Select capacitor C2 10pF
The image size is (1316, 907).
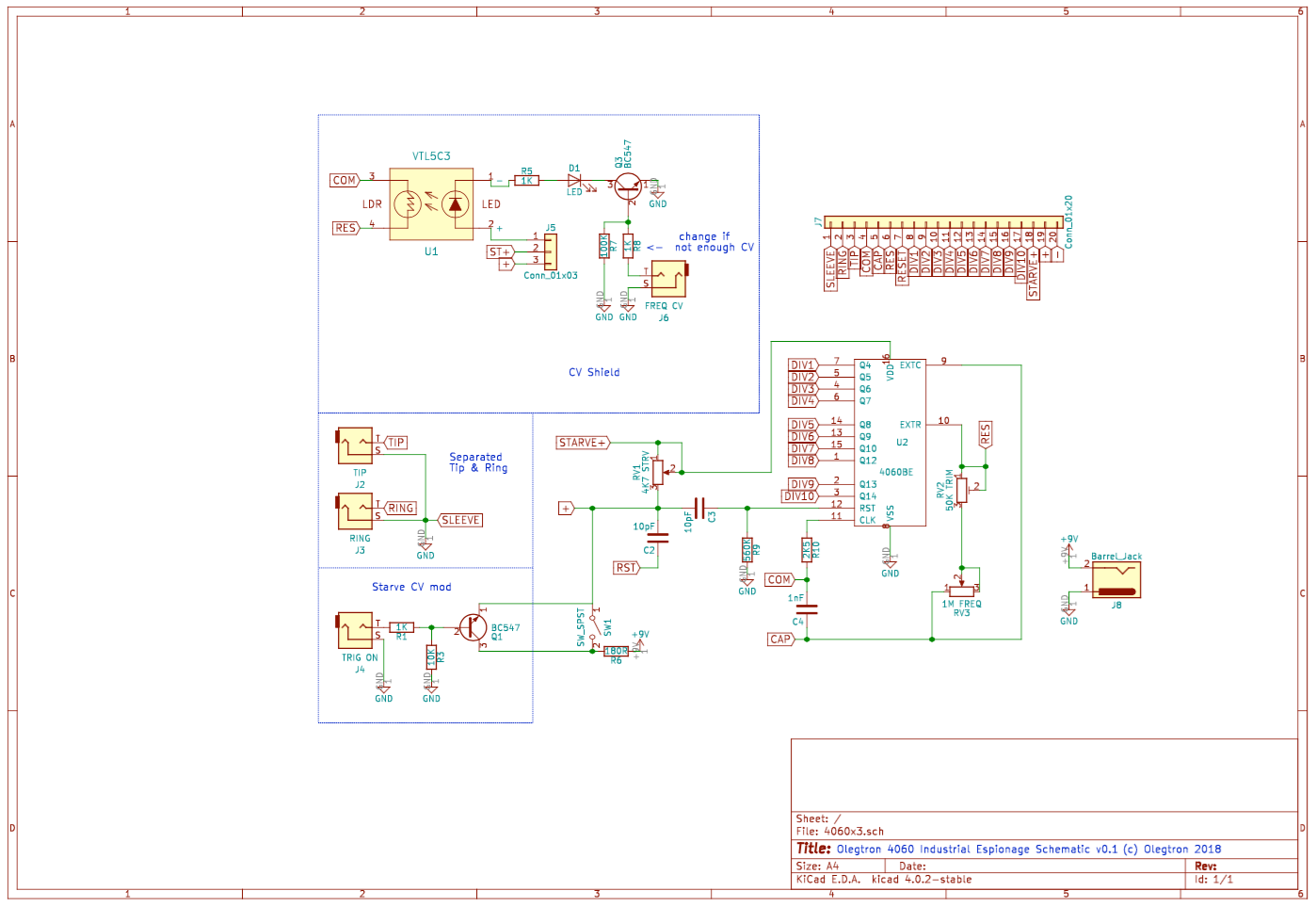click(657, 538)
